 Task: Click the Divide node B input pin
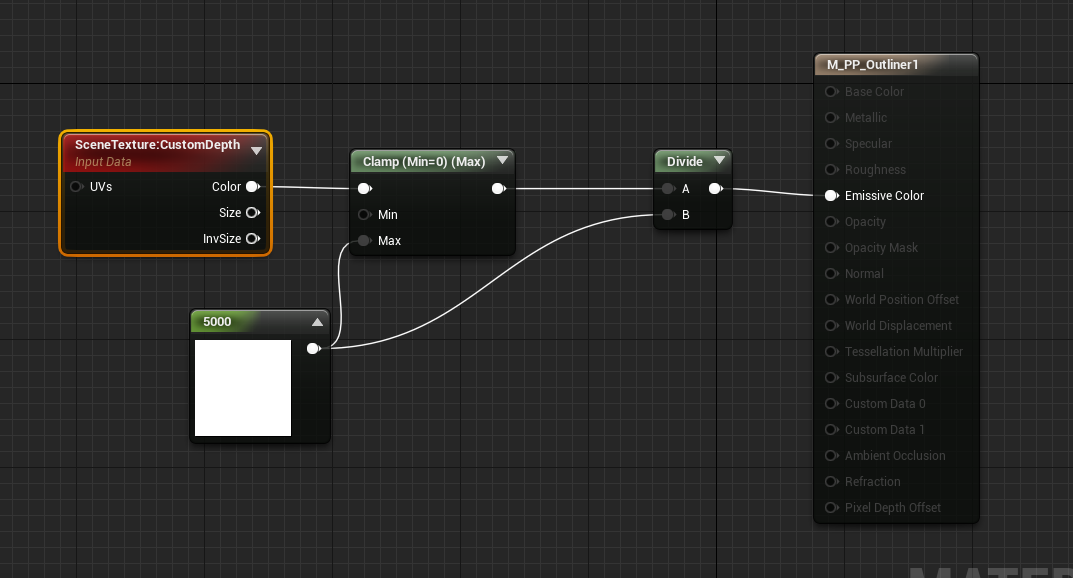click(x=667, y=214)
